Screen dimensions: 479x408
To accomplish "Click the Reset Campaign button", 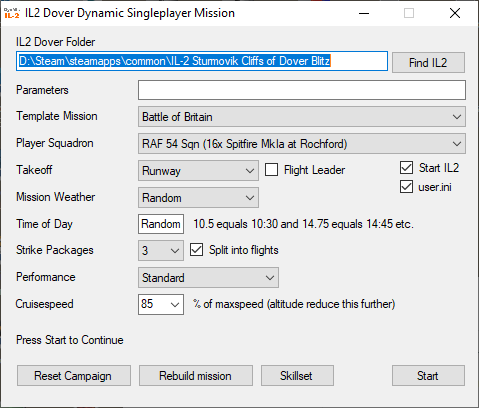I will (x=74, y=376).
